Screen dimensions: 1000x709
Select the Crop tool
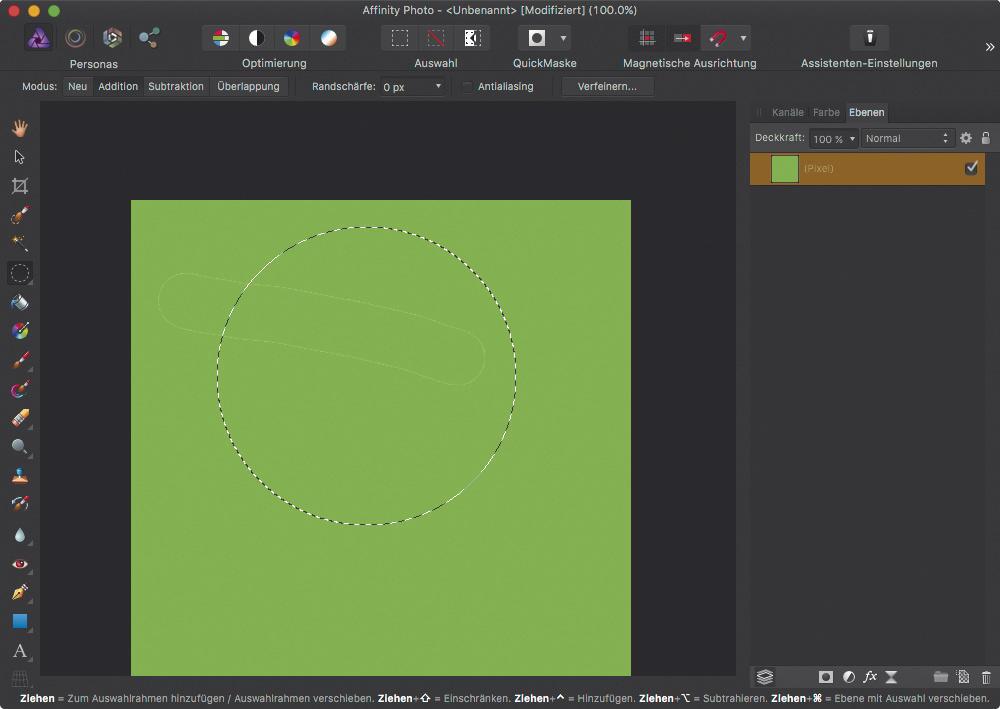point(19,186)
